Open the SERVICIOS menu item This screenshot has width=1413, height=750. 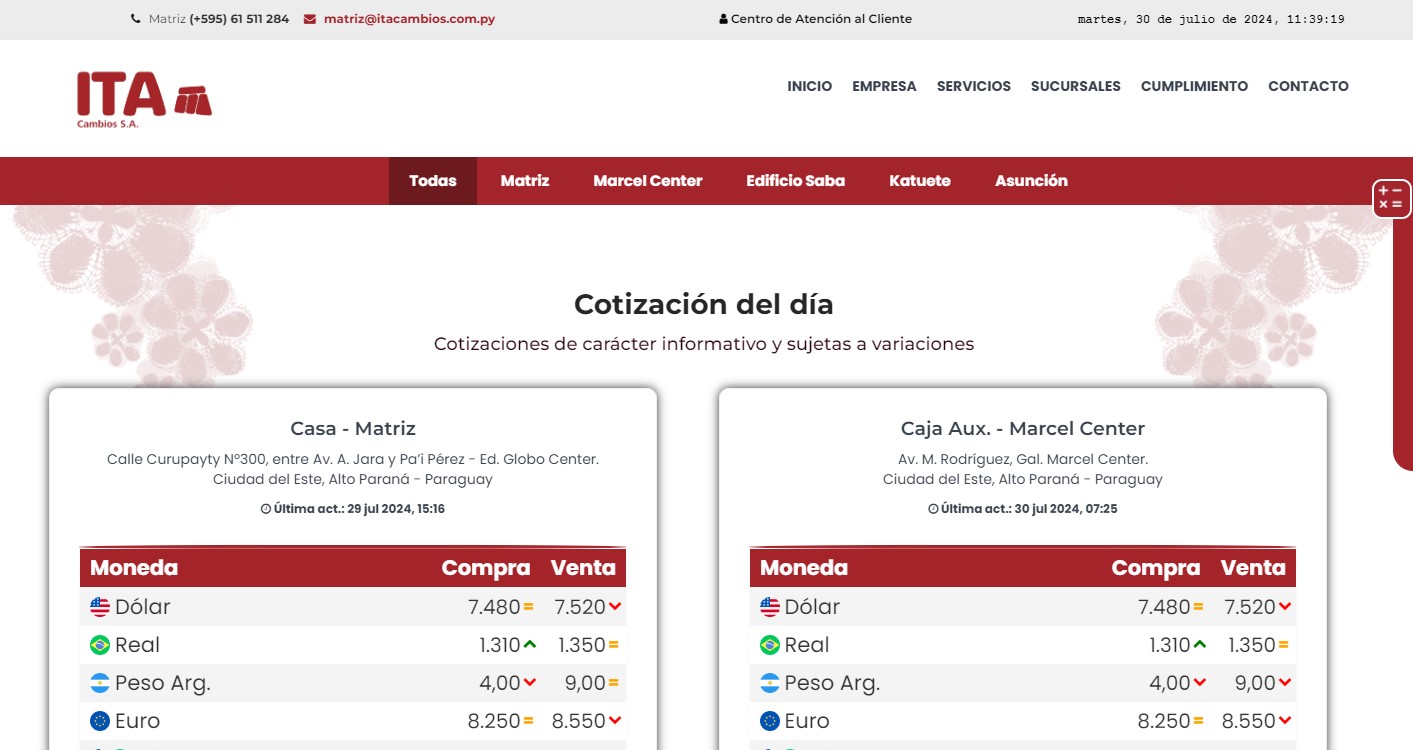coord(974,86)
